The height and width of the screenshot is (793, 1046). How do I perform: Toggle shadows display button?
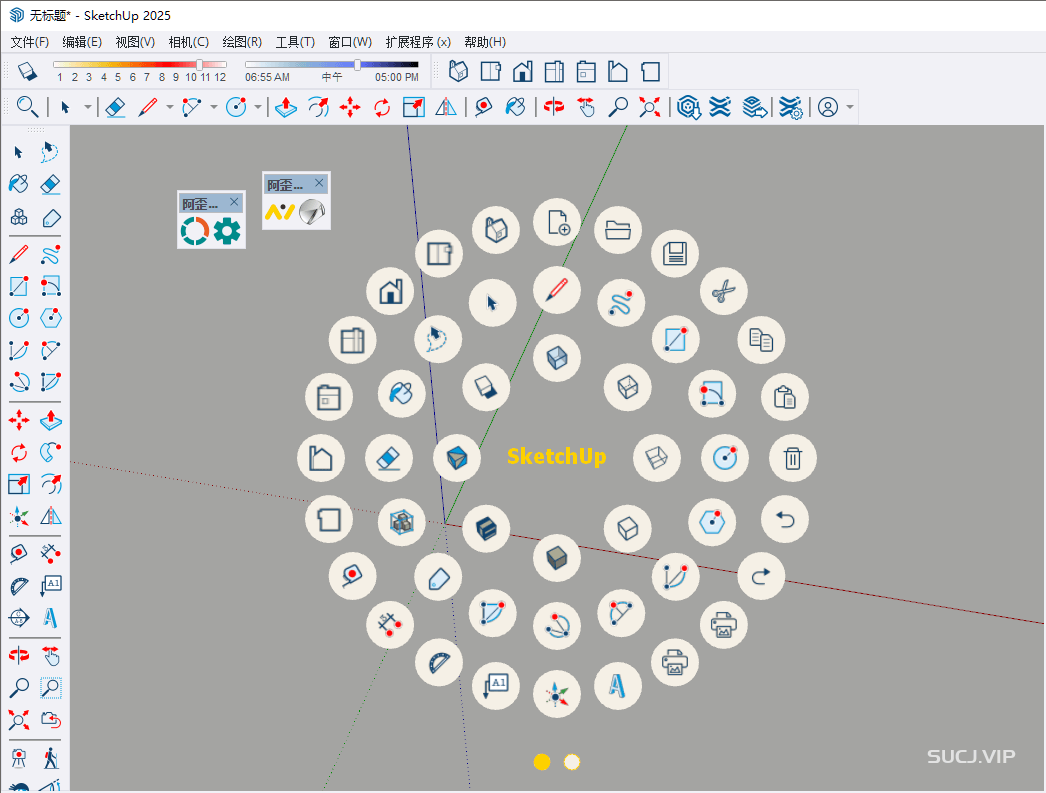27,72
